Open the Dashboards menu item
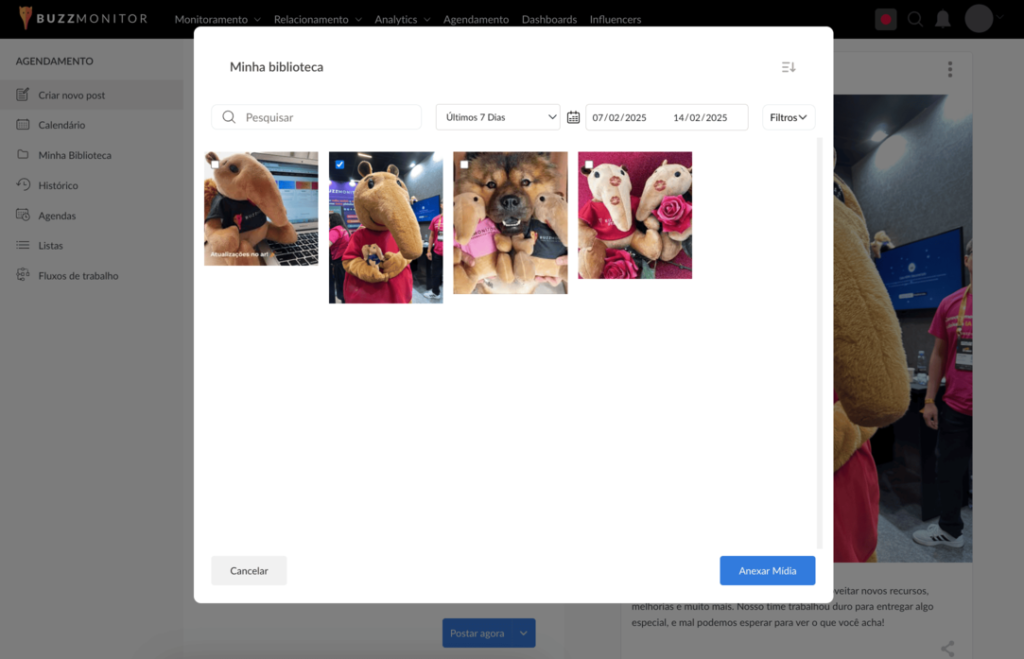 pos(549,19)
